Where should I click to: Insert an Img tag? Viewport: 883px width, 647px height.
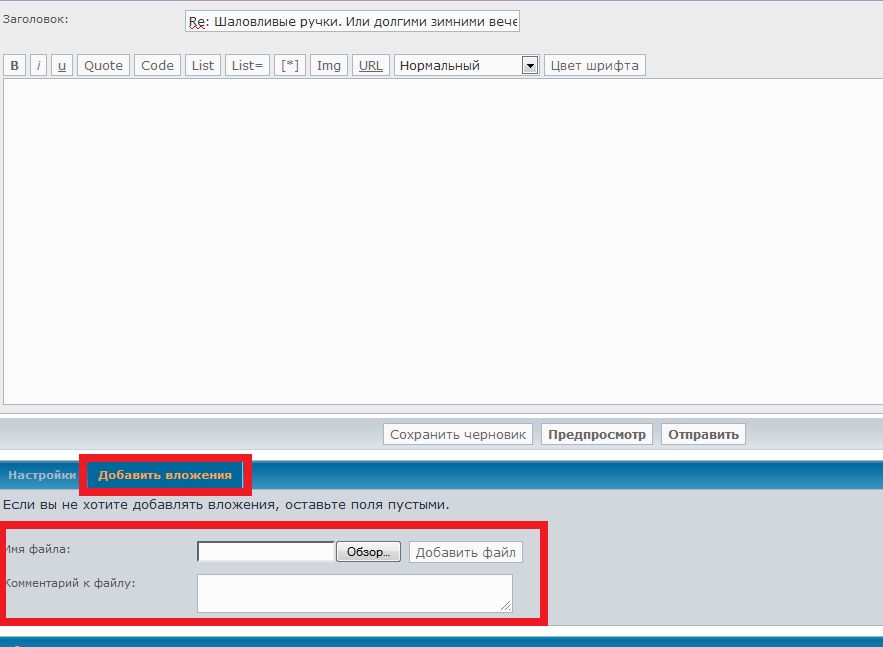tap(329, 66)
